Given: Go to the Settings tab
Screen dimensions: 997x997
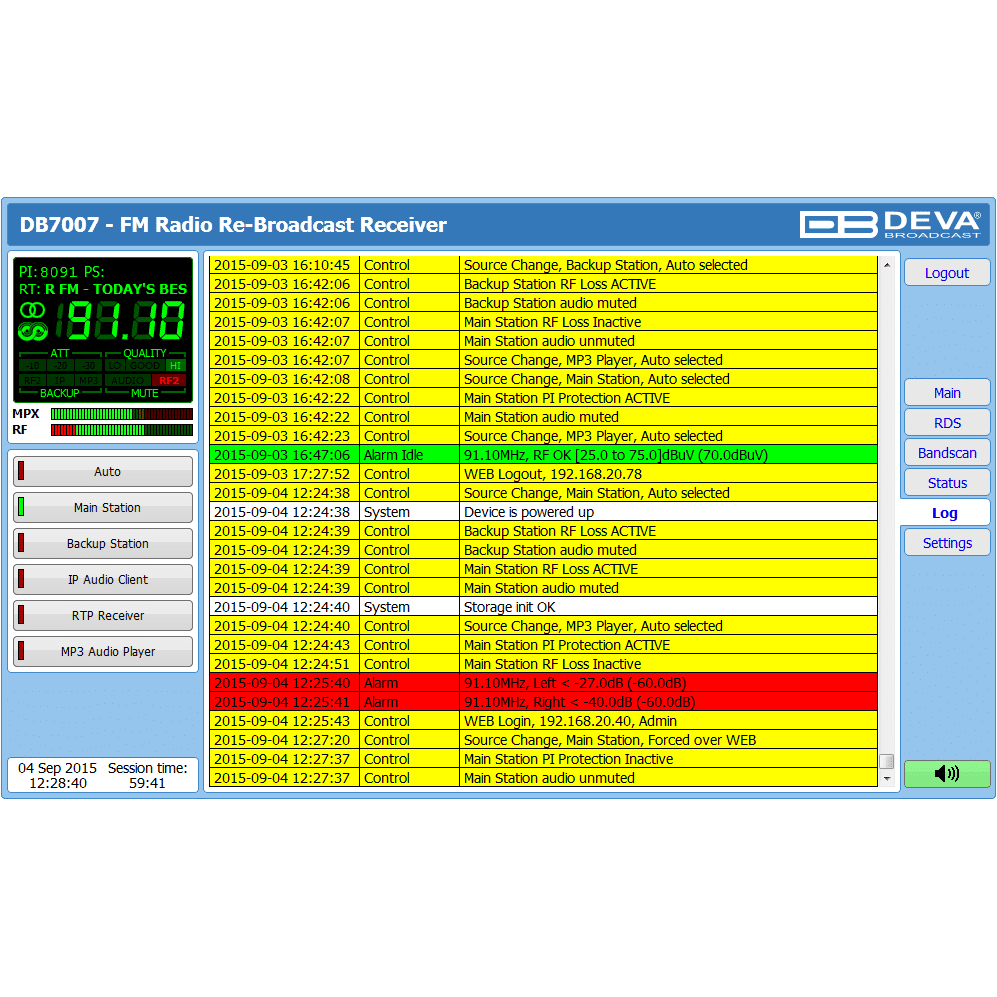Looking at the screenshot, I should click(x=946, y=543).
